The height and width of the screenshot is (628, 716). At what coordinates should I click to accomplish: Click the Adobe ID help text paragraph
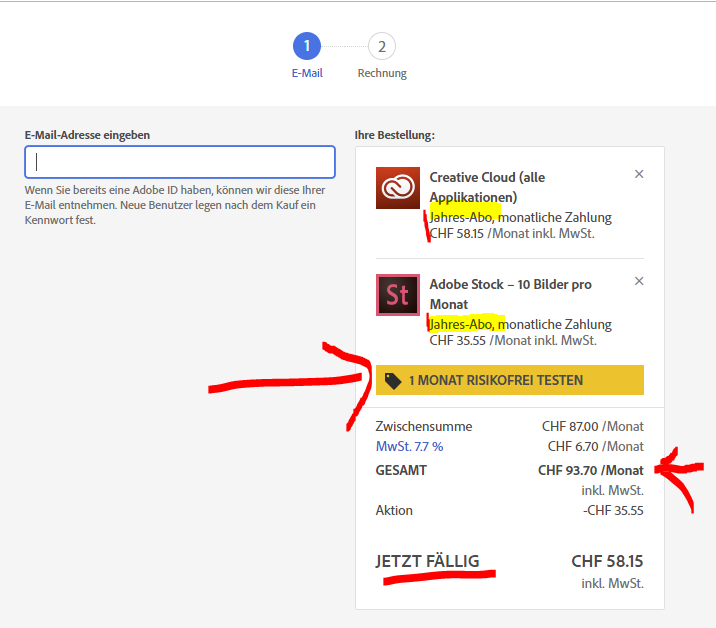[x=175, y=205]
